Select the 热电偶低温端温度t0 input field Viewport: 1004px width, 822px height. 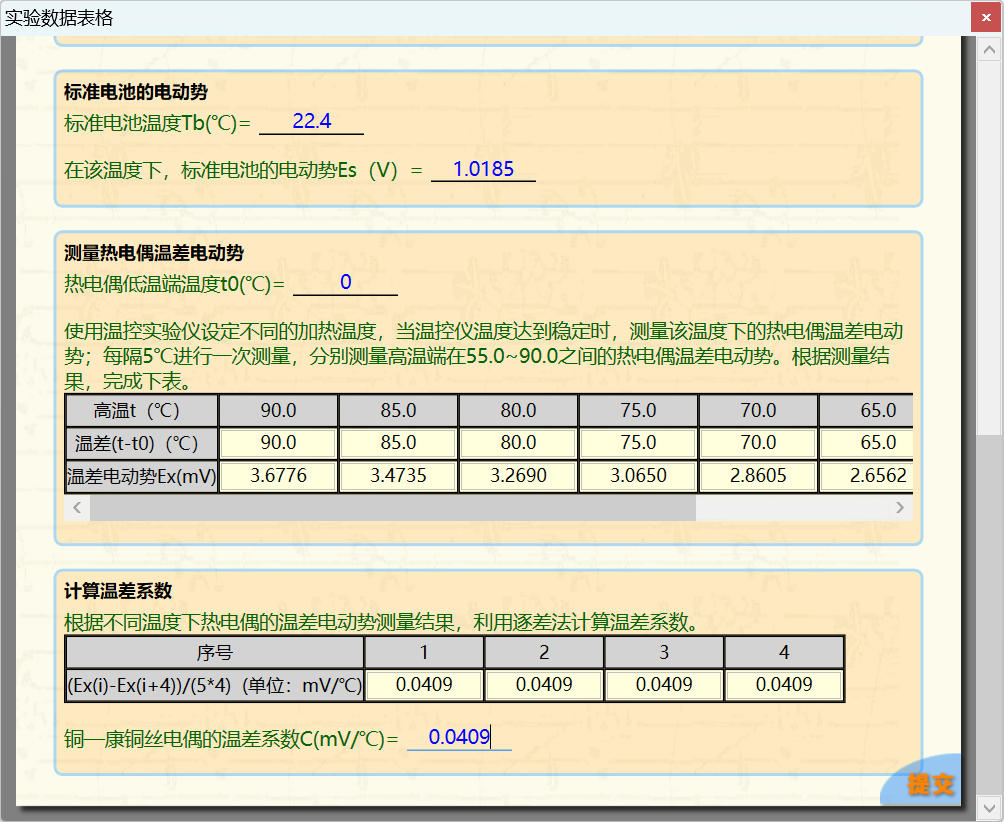(x=345, y=284)
